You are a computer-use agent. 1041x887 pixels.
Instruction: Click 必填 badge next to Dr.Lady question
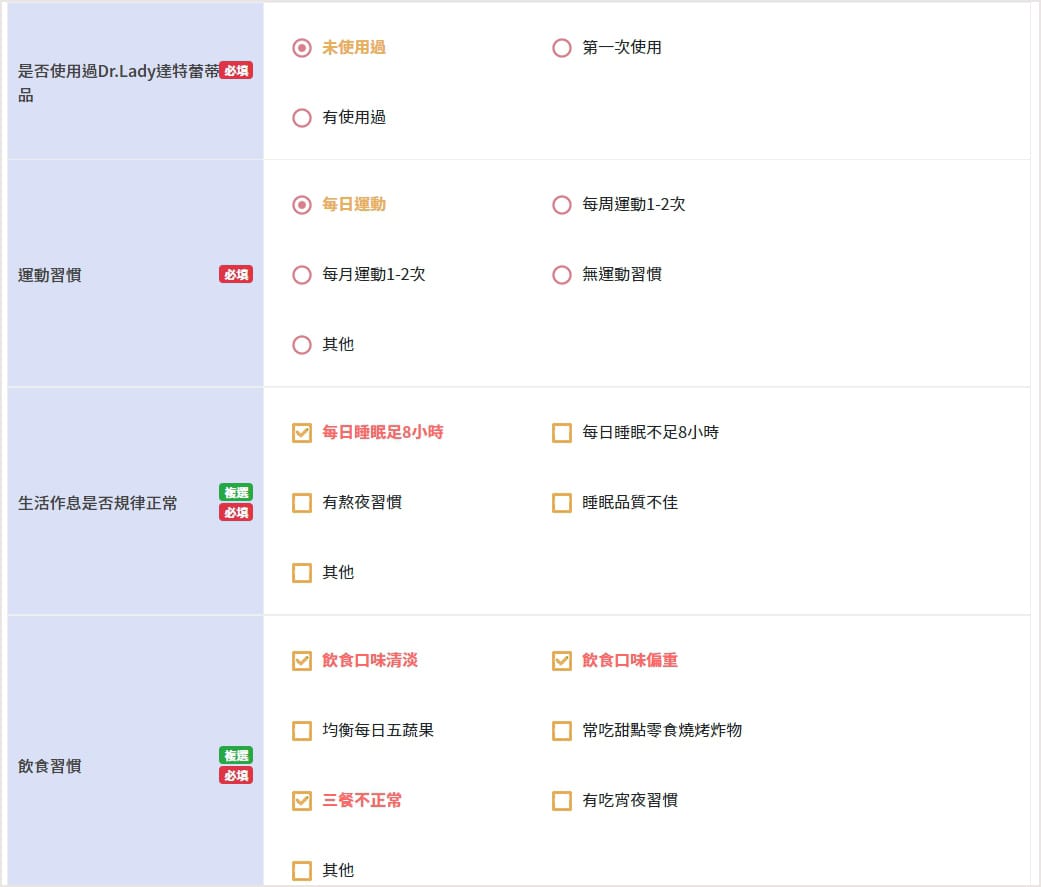tap(236, 70)
